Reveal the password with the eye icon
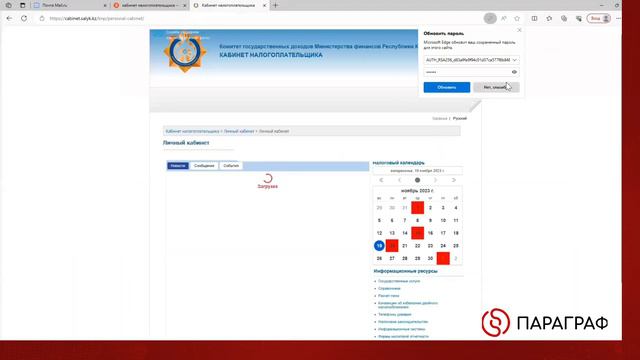Screen dimensions: 640x360 click(514, 72)
